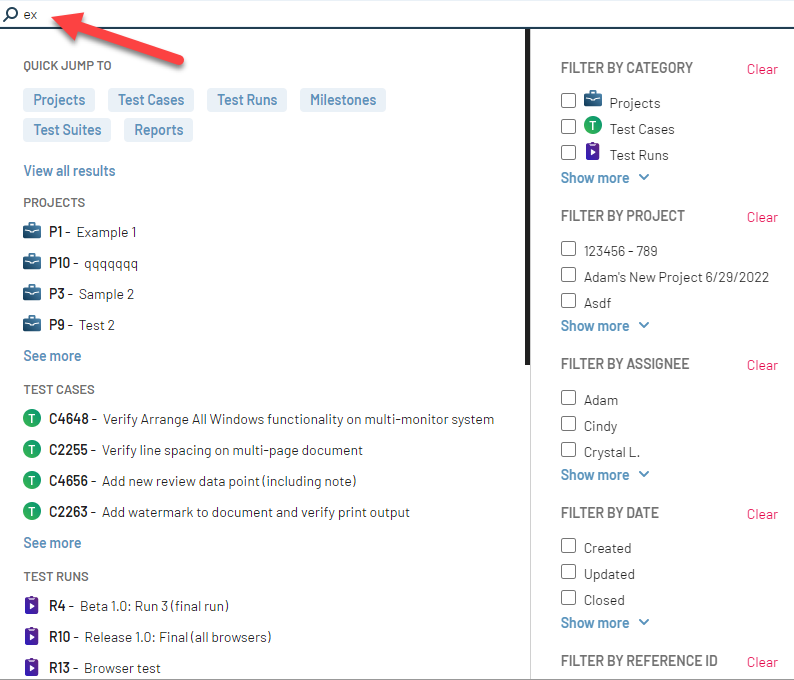
Task: Open project 'Sample 2'
Action: pyautogui.click(x=106, y=294)
